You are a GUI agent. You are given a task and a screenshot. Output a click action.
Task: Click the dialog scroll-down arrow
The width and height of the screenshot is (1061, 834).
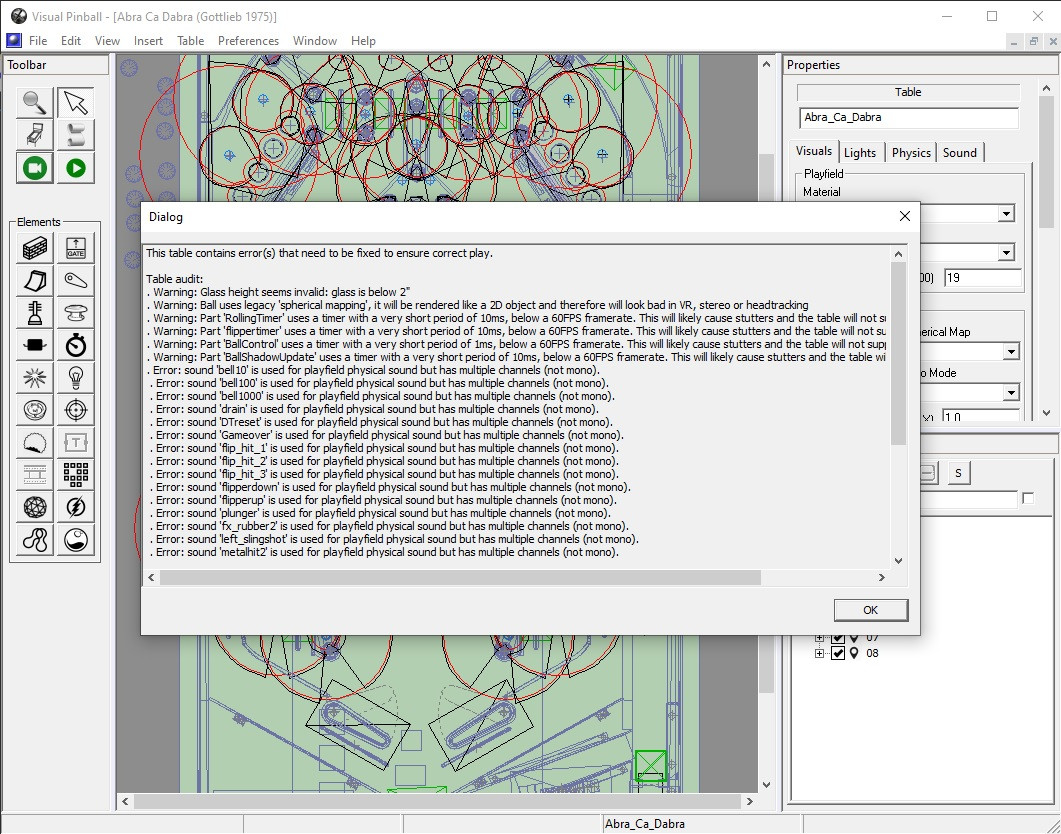point(898,560)
